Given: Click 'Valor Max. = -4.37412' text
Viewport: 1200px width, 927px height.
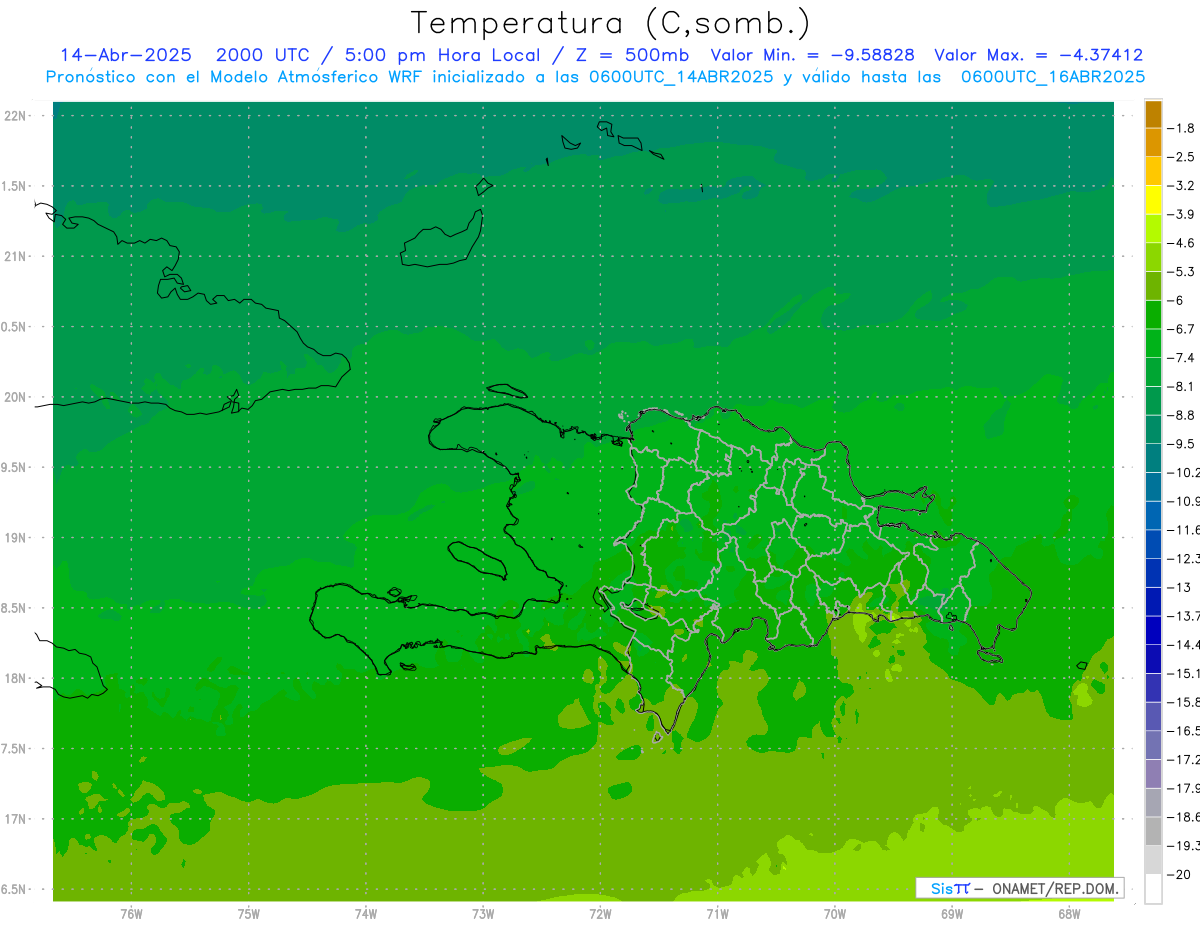Looking at the screenshot, I should [1037, 55].
